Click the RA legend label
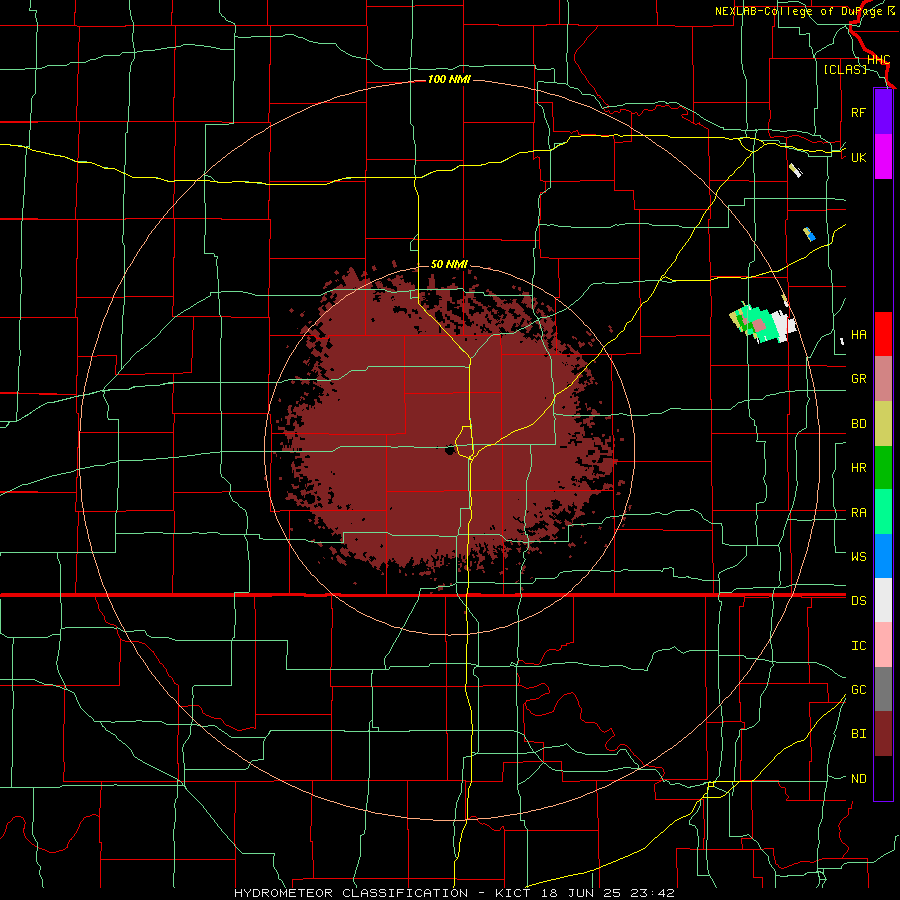Viewport: 900px width, 900px height. point(858,513)
